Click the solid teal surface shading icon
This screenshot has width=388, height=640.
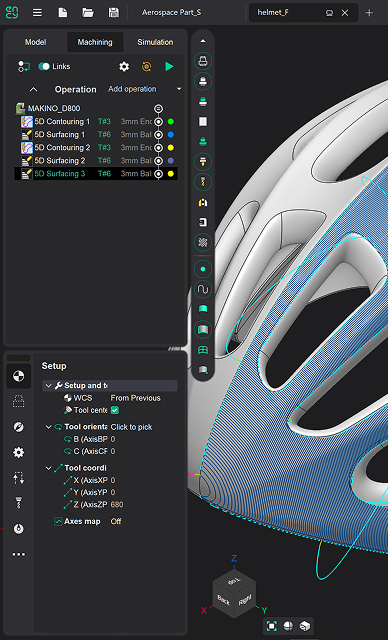coord(203,309)
